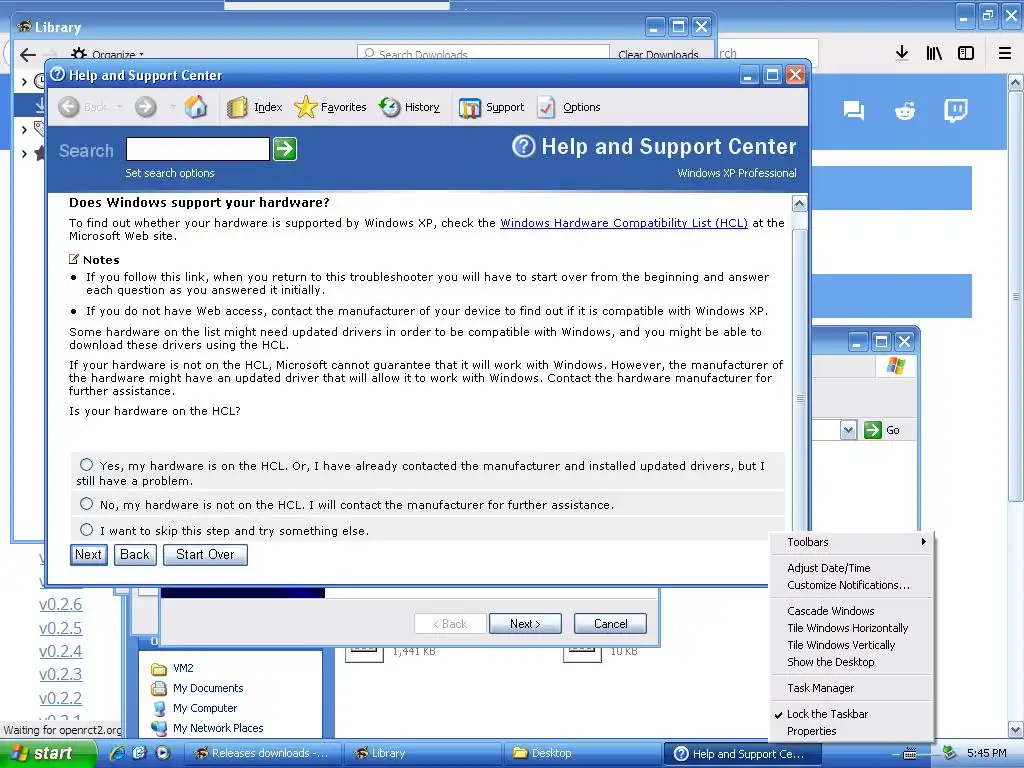
Task: Click the Reddit icon on web page
Action: [905, 111]
